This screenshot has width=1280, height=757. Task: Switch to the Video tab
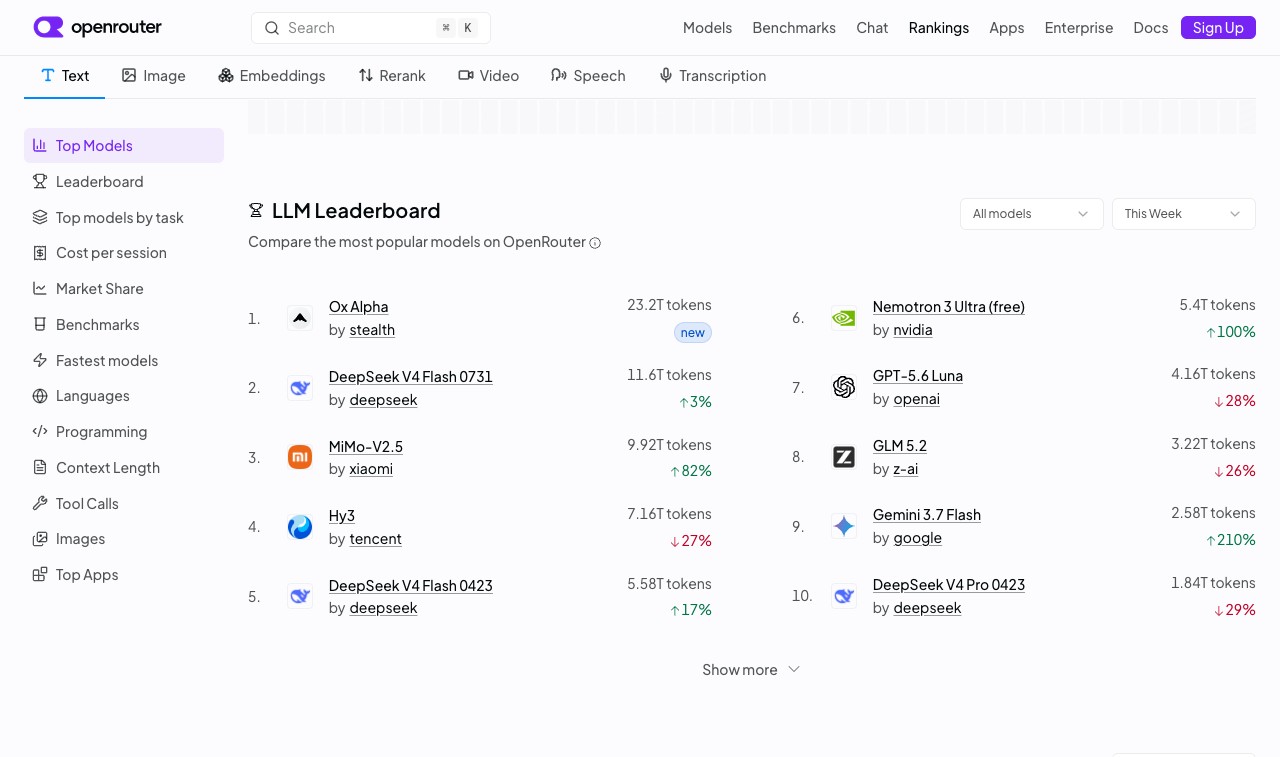[x=488, y=76]
